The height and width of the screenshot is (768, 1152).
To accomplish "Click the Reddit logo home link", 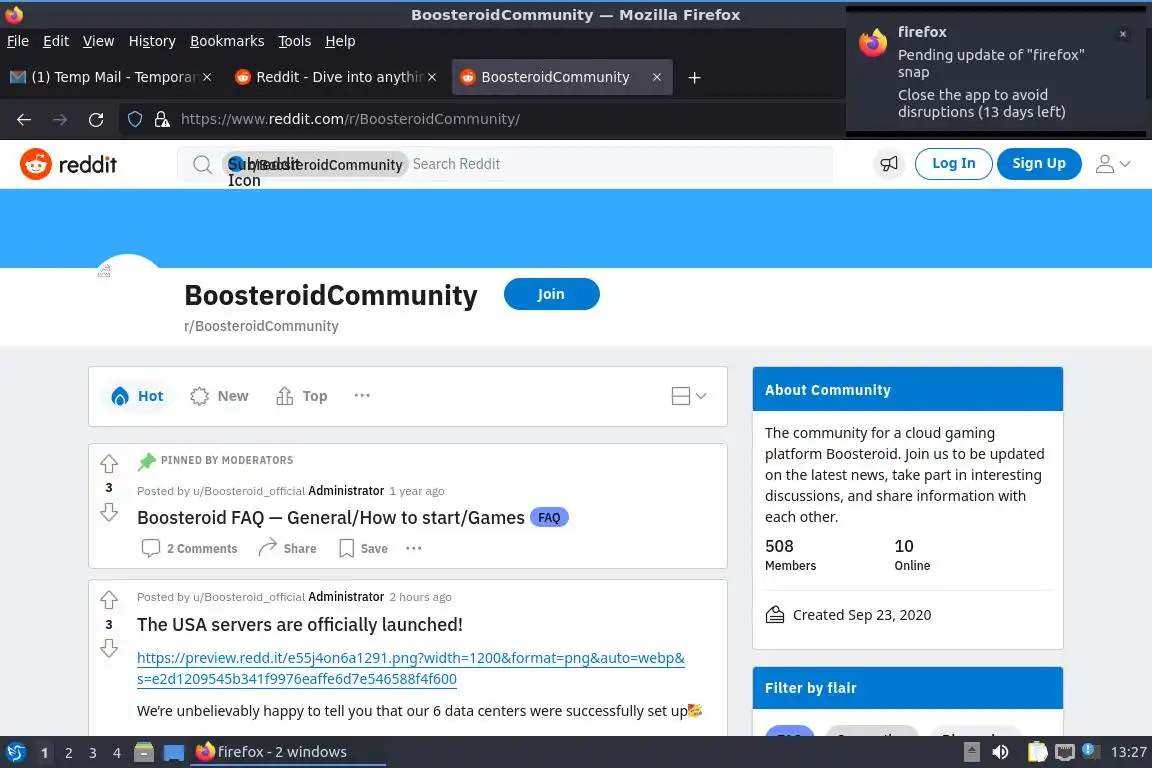I will point(68,164).
